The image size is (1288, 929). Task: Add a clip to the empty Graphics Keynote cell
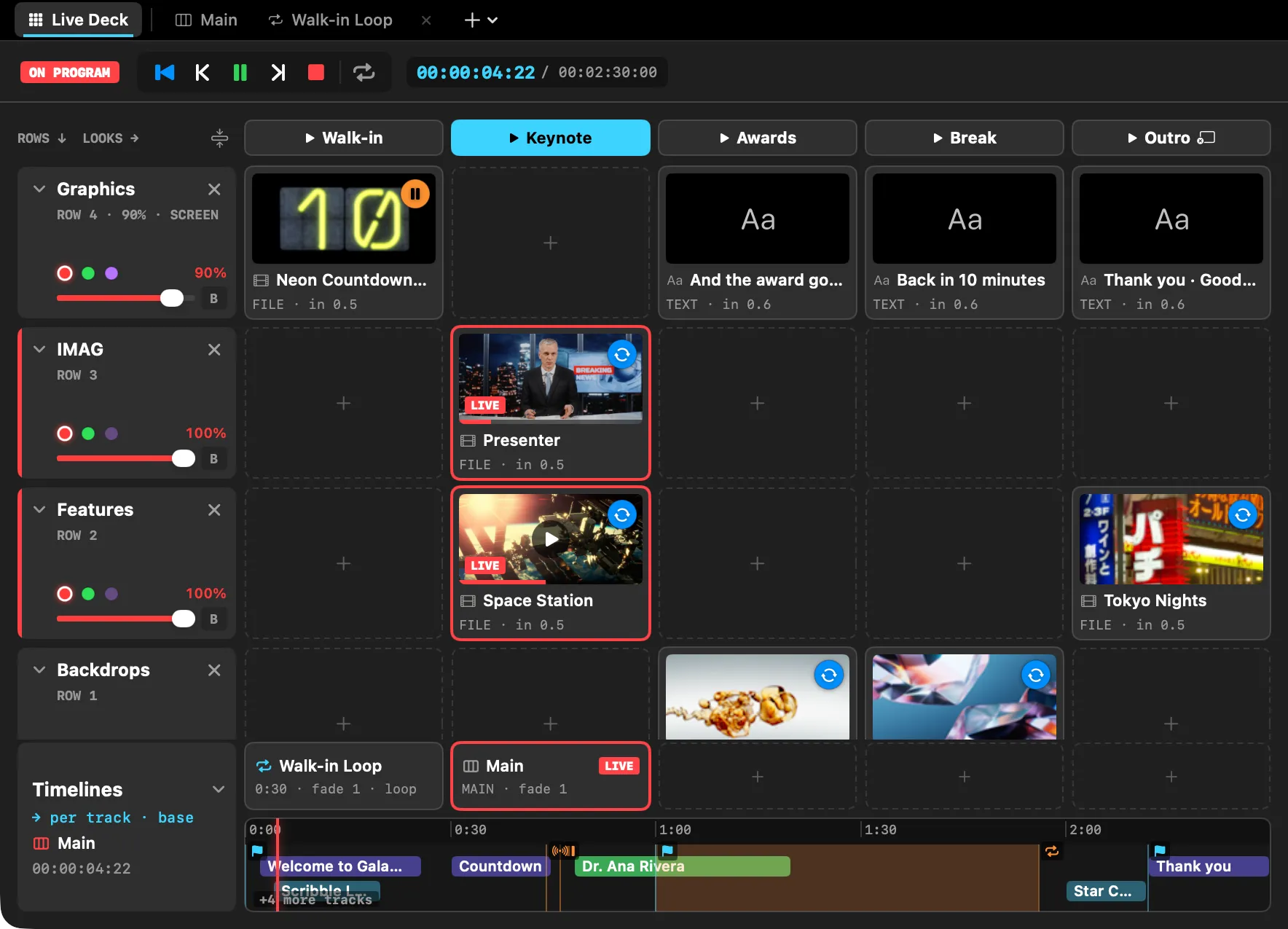pos(551,243)
